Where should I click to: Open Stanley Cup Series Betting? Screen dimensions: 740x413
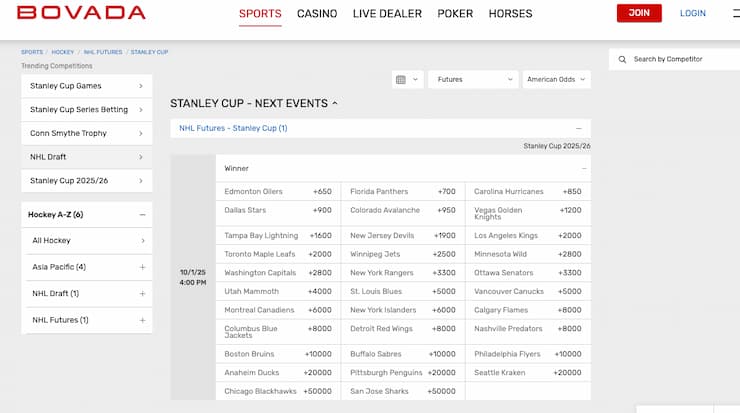click(x=87, y=110)
